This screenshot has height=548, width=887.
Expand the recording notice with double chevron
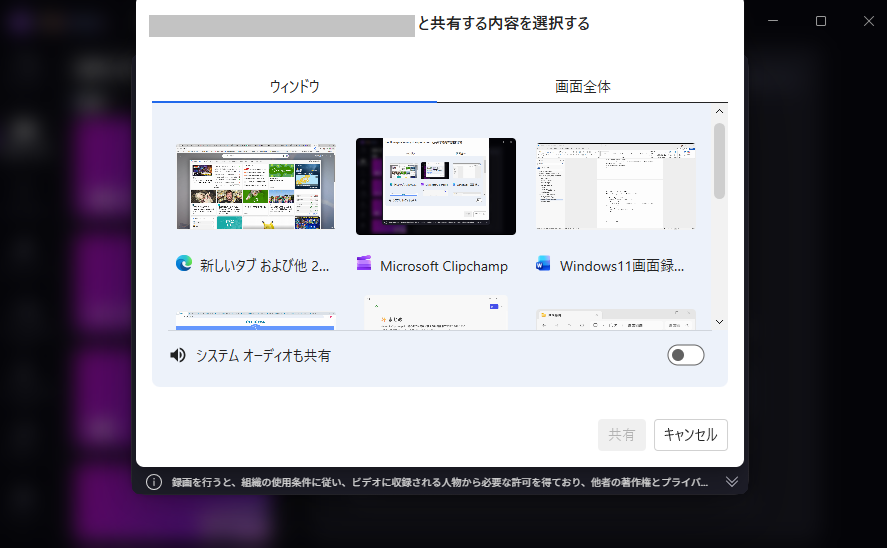pyautogui.click(x=732, y=482)
